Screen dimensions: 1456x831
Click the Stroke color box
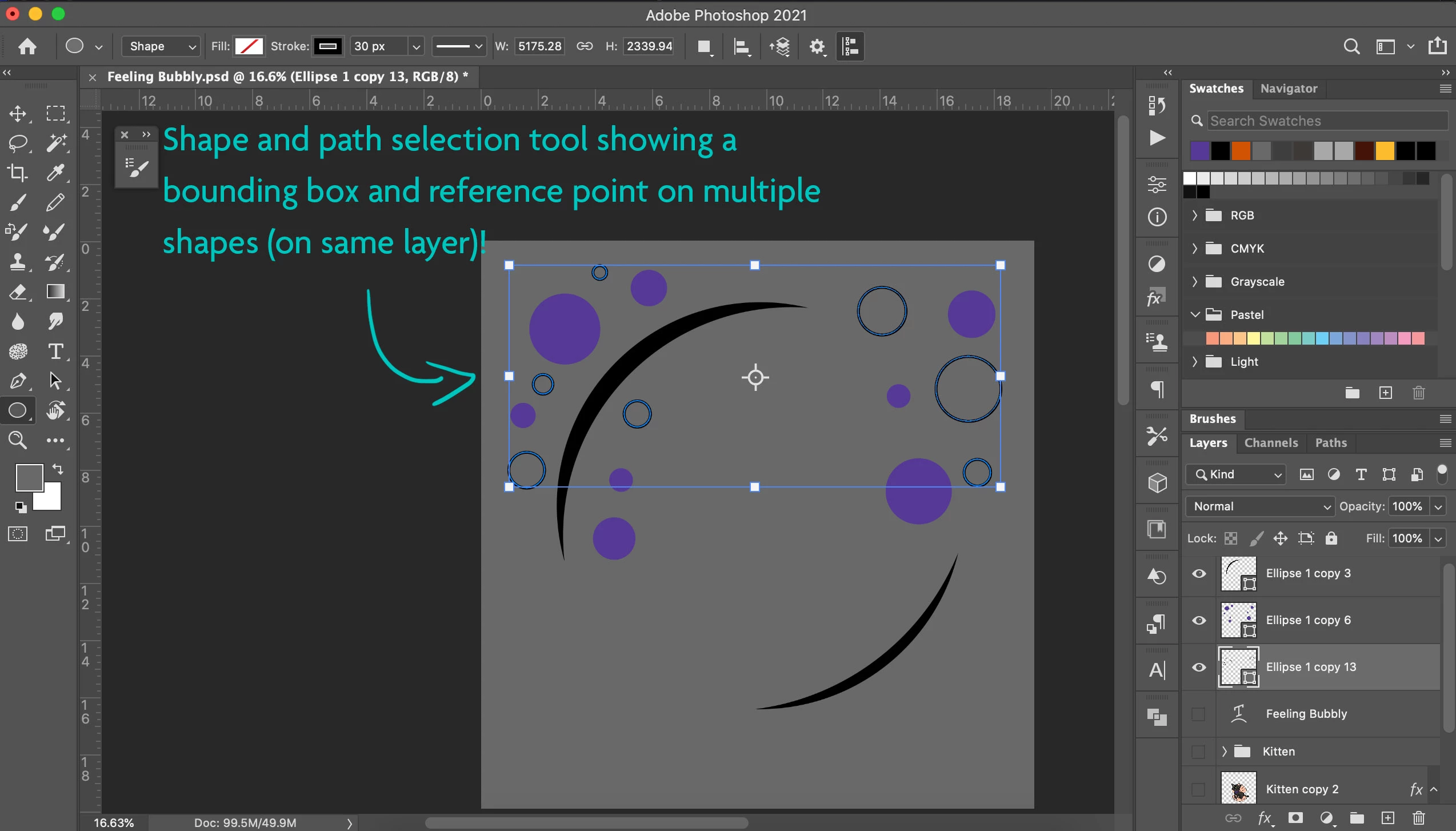(x=328, y=46)
